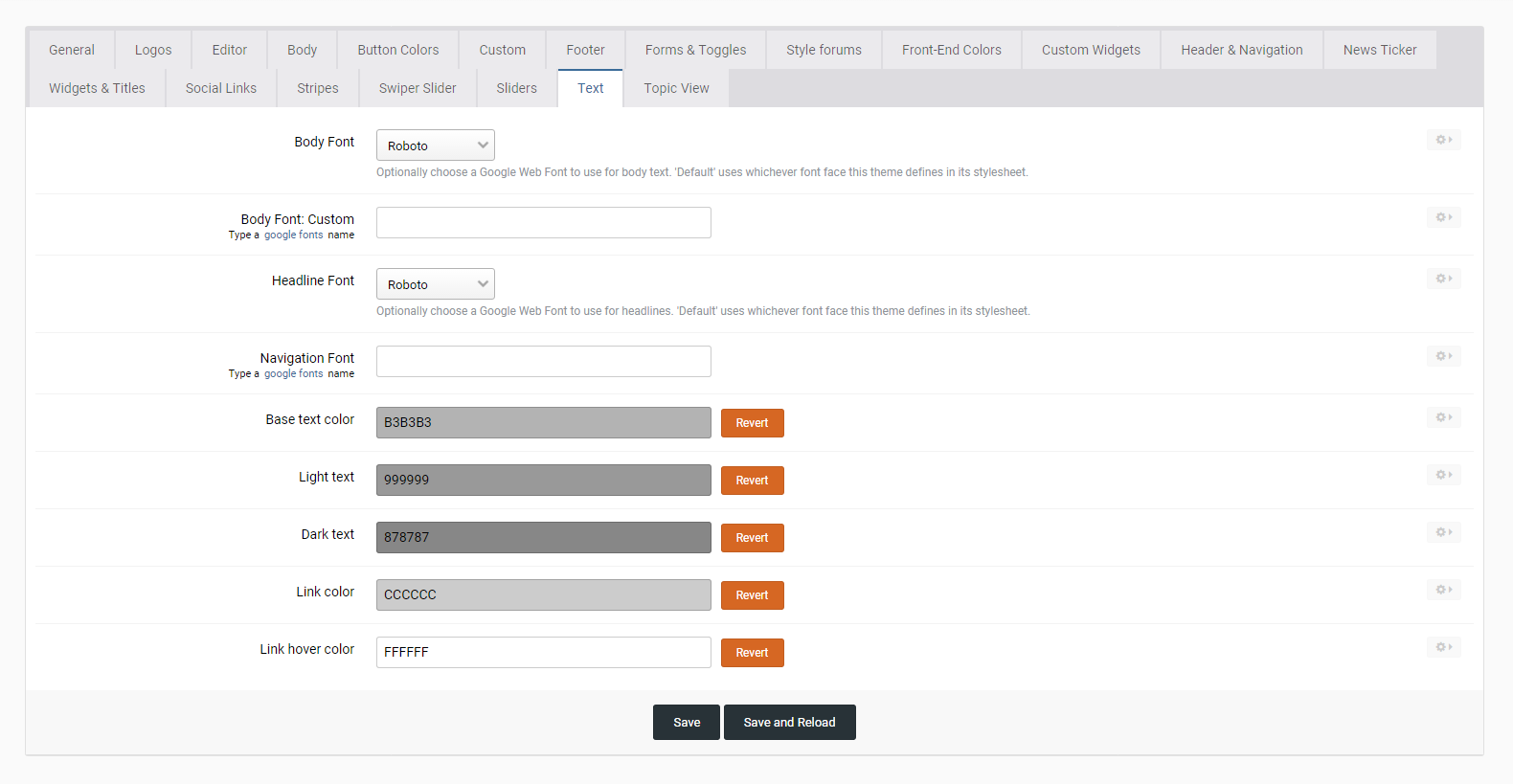The image size is (1513, 784).
Task: Switch to the Button Colors tab
Action: (x=397, y=50)
